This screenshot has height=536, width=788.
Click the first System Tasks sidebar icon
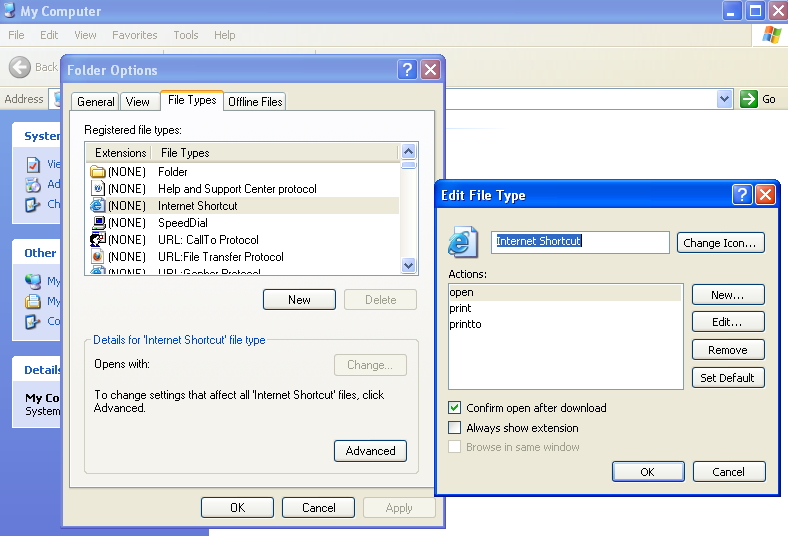click(x=33, y=164)
